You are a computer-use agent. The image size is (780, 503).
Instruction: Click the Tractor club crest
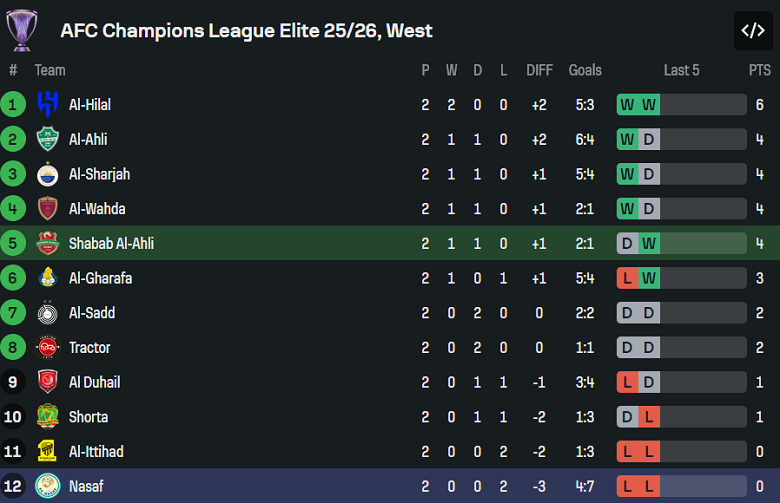[47, 348]
